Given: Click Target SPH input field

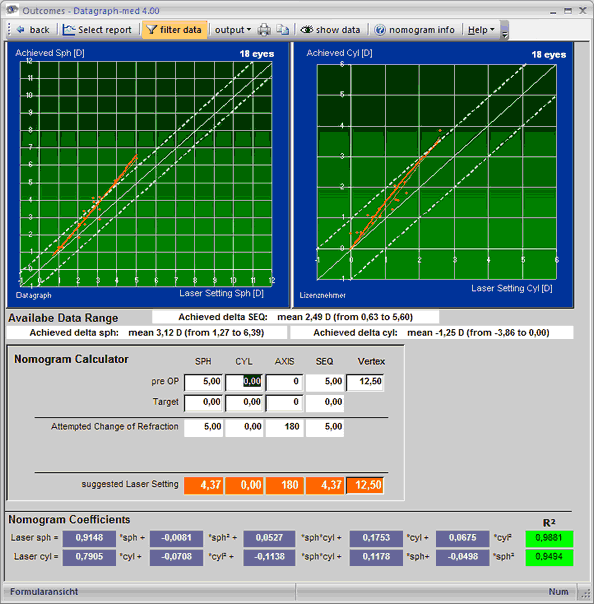Looking at the screenshot, I should 203,403.
